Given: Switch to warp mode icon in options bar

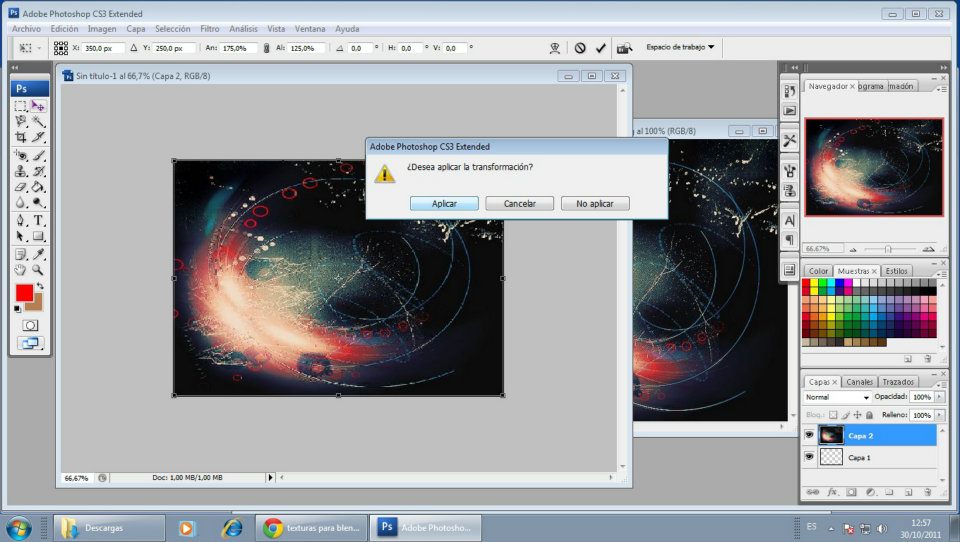Looking at the screenshot, I should 555,48.
